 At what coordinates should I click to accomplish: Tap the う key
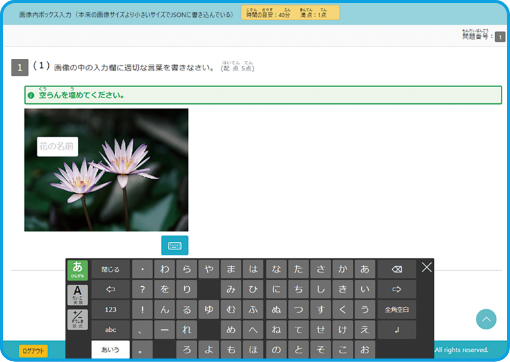pyautogui.click(x=365, y=310)
